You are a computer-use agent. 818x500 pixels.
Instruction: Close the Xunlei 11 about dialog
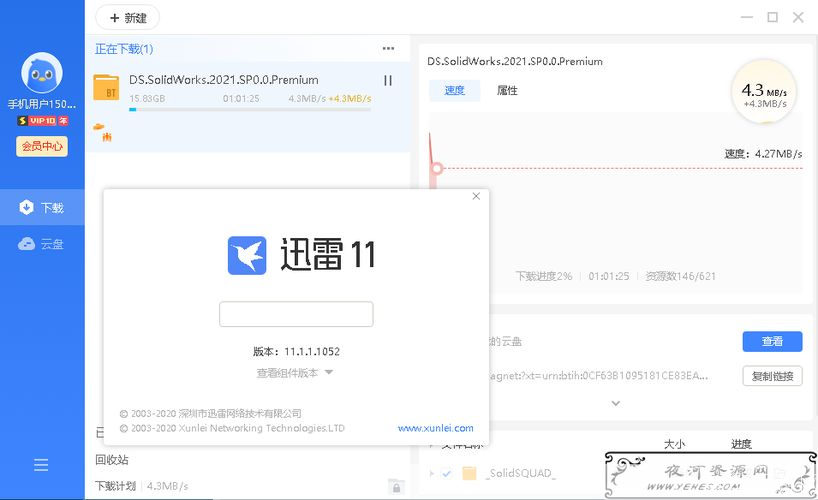476,197
